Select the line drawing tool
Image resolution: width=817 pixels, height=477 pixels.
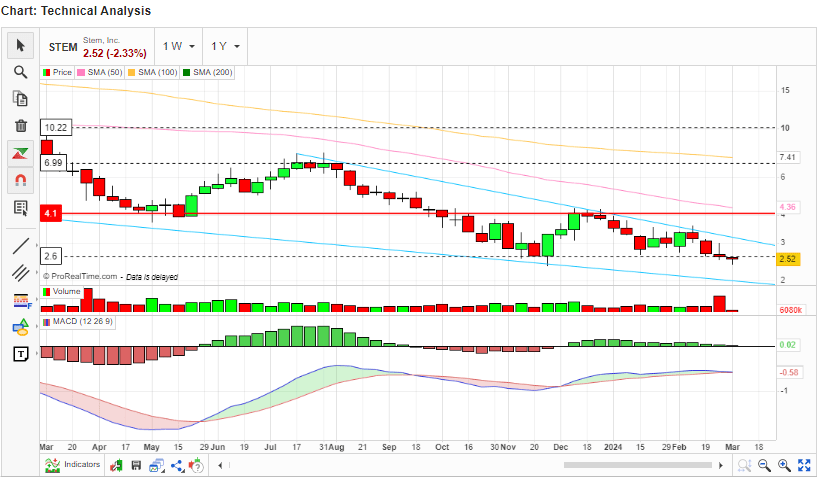(20, 246)
